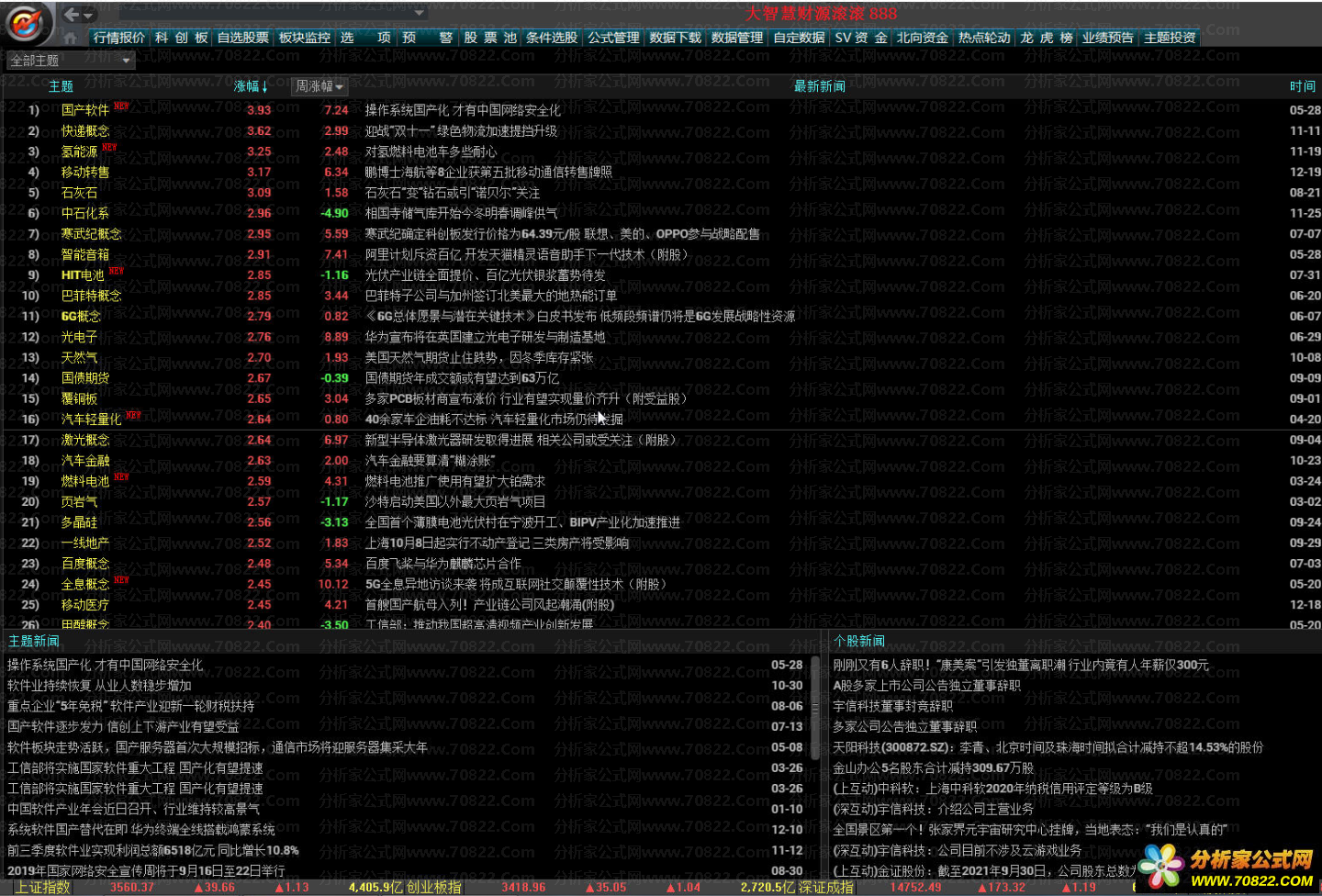
Task: Open the SV资金 menu tab
Action: 861,38
